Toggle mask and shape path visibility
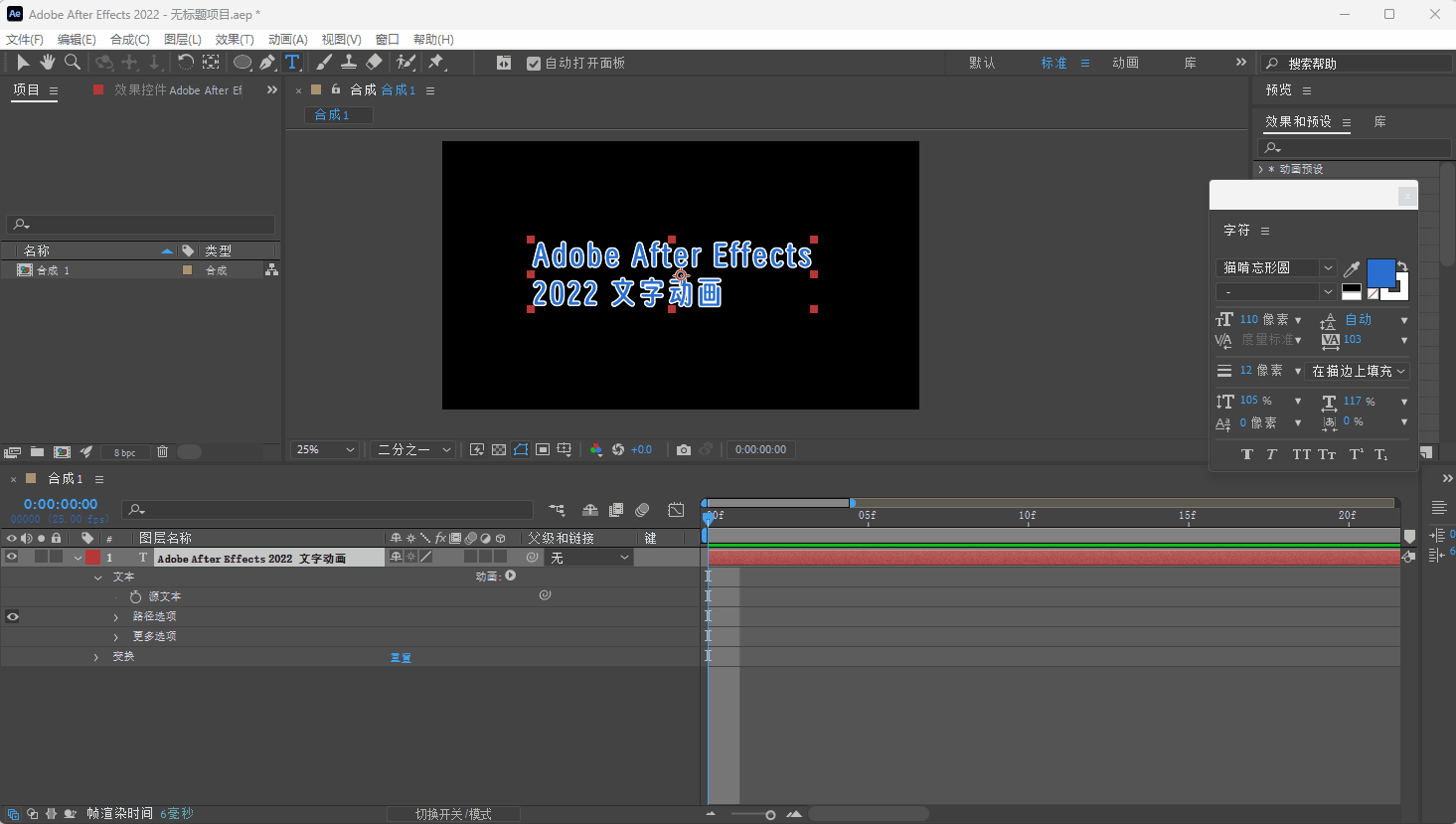This screenshot has height=824, width=1456. (x=521, y=450)
